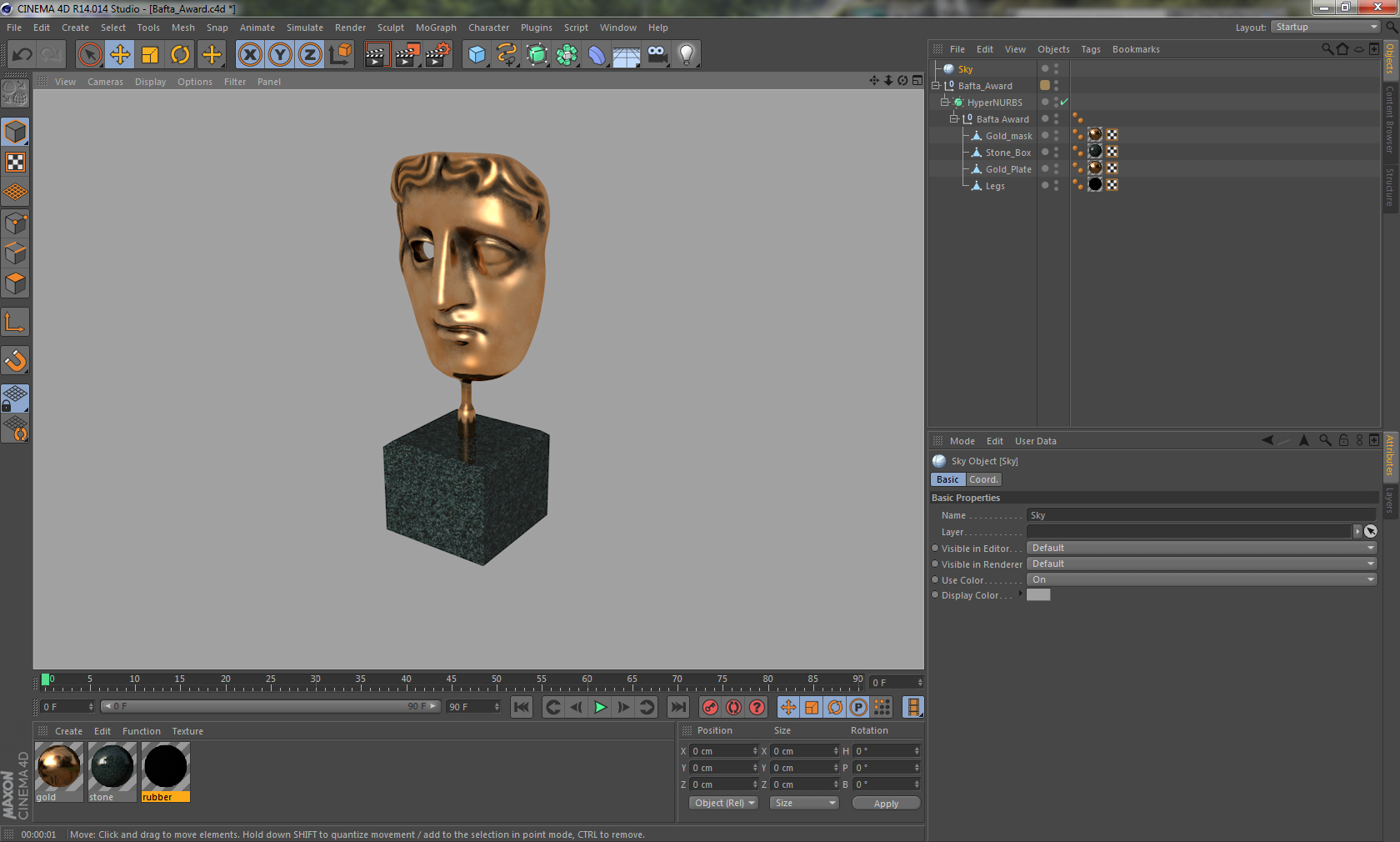Select the stone material thumbnail
Image resolution: width=1400 pixels, height=842 pixels.
click(112, 767)
